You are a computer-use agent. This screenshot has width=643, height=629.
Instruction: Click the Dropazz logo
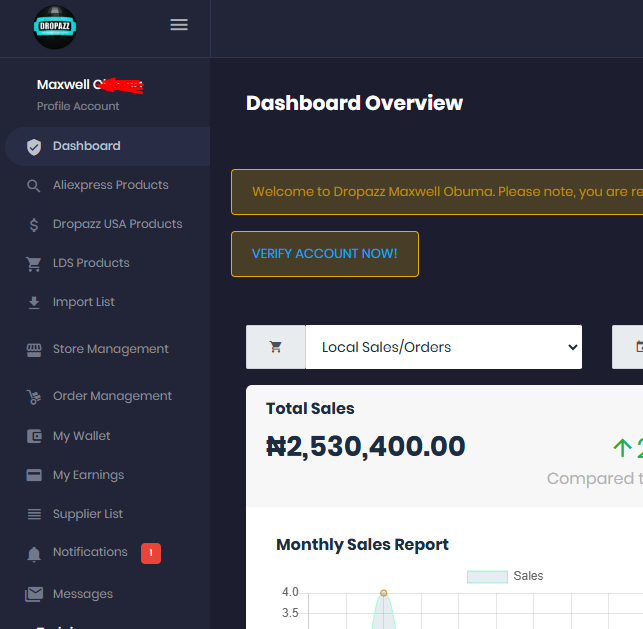pos(54,27)
